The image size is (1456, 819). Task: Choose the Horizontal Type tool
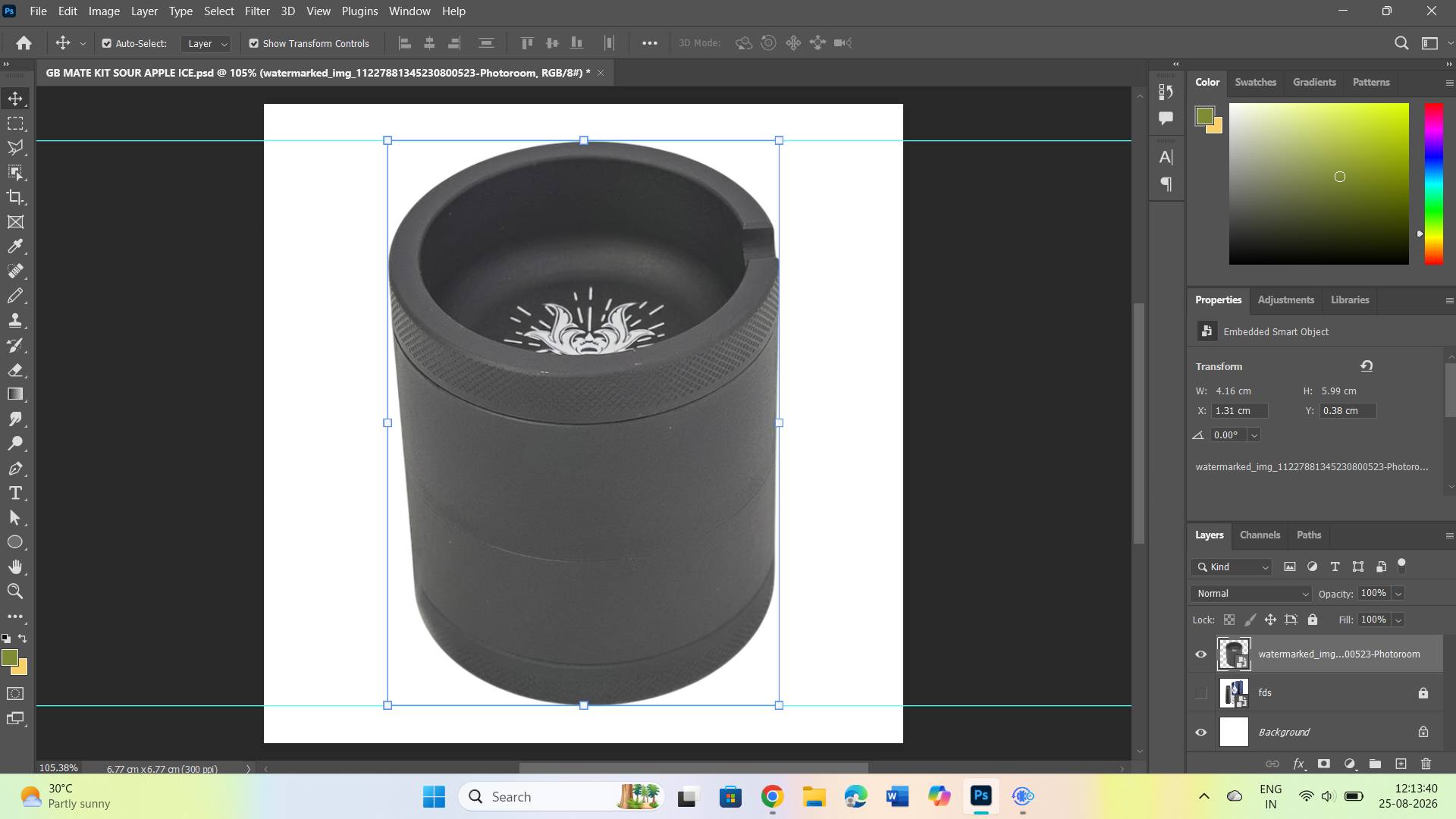click(15, 493)
